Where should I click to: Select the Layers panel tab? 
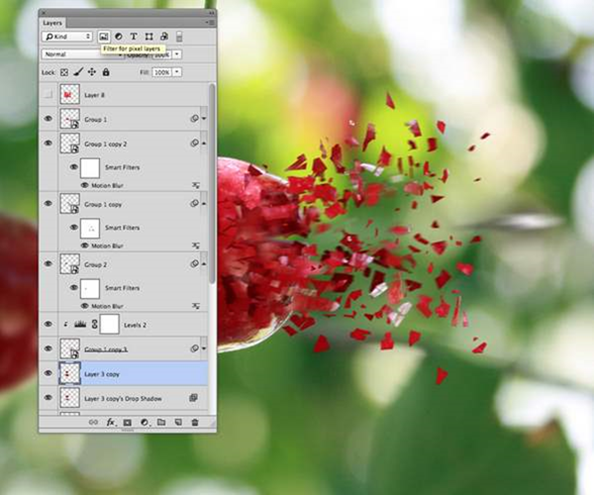[52, 23]
